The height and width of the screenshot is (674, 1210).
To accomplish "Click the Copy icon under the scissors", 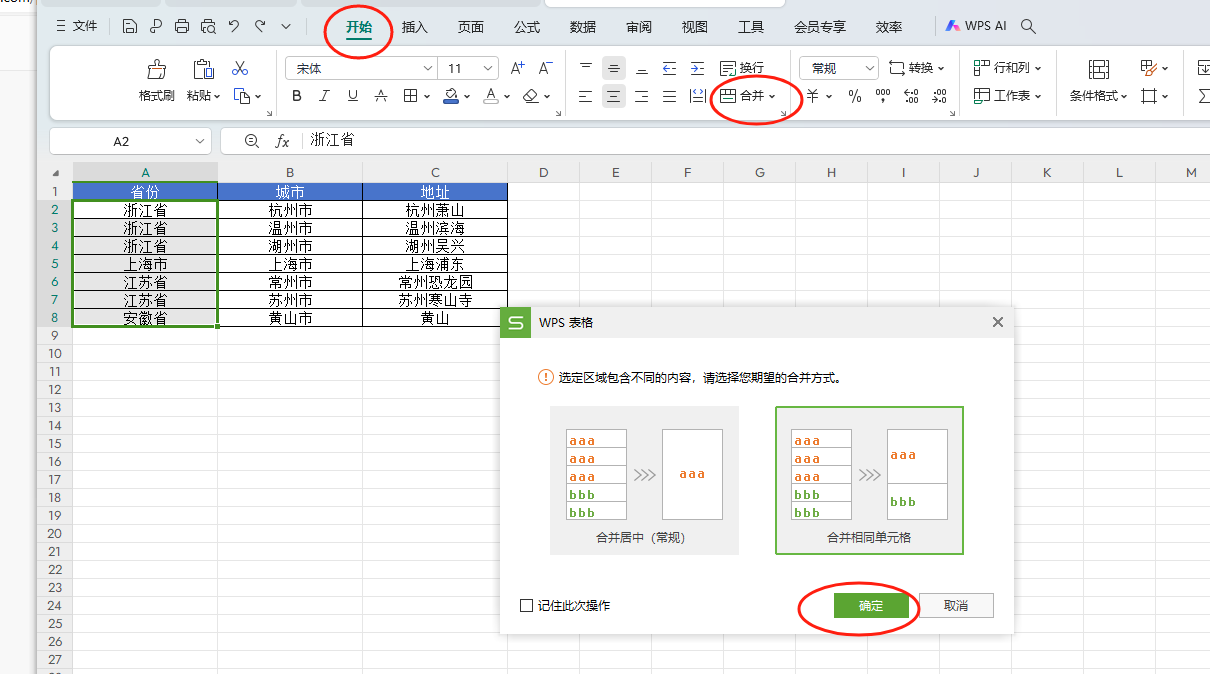I will (241, 96).
